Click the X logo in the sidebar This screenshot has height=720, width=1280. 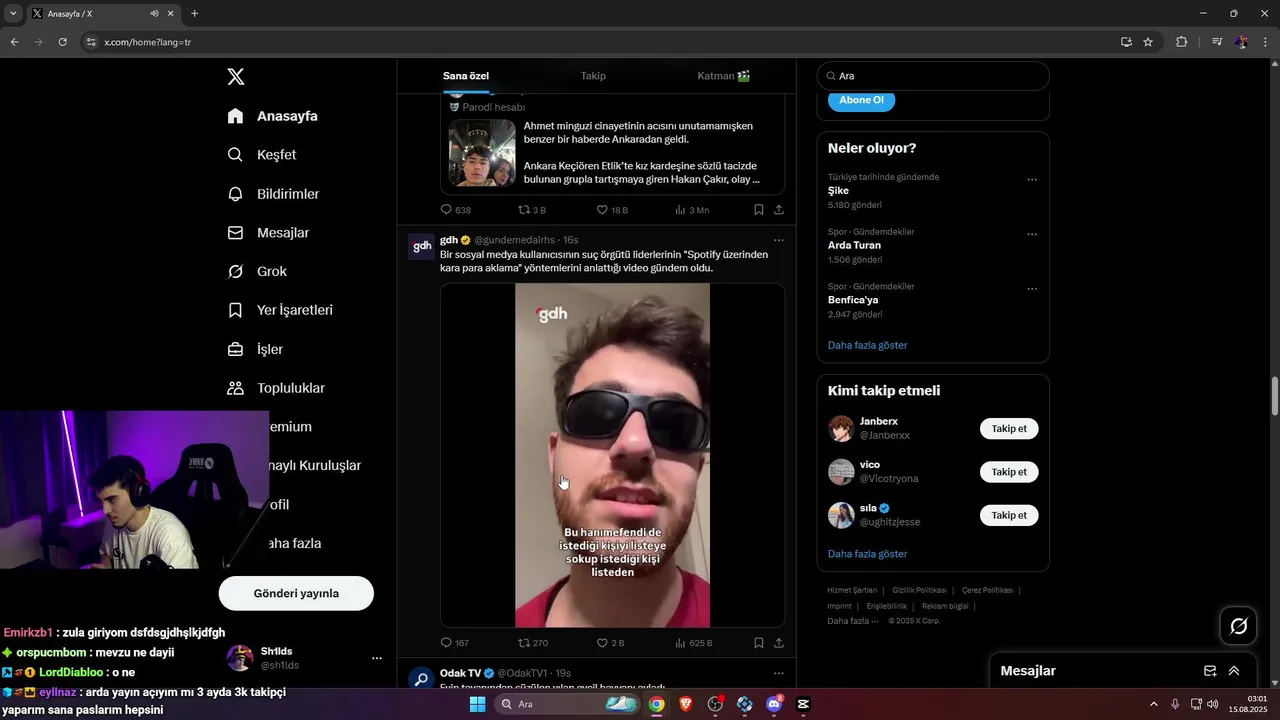tap(236, 77)
